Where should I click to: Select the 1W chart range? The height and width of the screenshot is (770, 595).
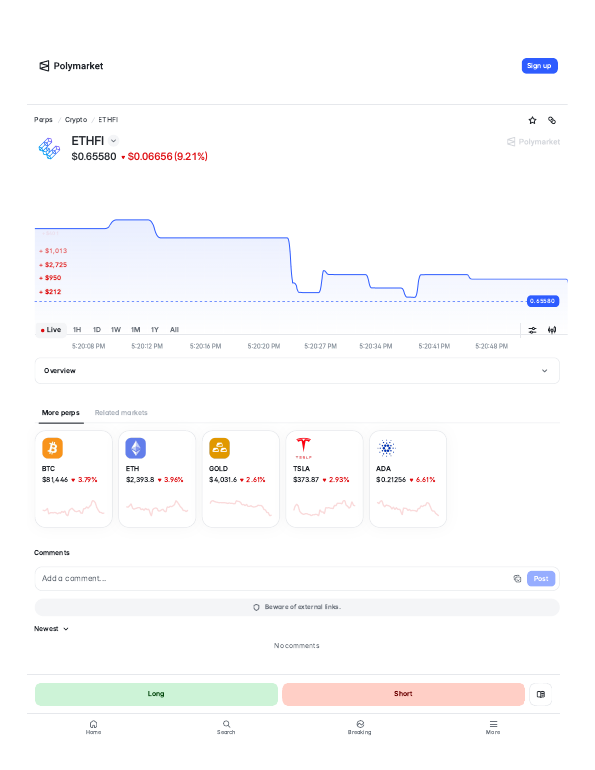click(116, 330)
